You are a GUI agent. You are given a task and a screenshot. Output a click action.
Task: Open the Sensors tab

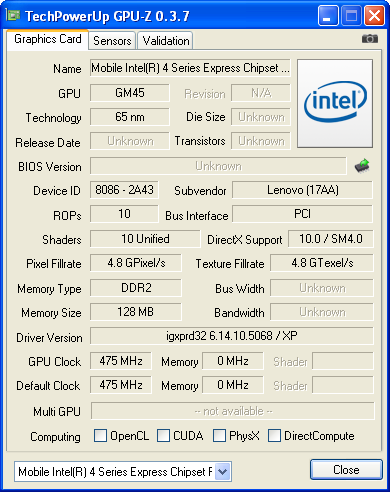pyautogui.click(x=112, y=41)
